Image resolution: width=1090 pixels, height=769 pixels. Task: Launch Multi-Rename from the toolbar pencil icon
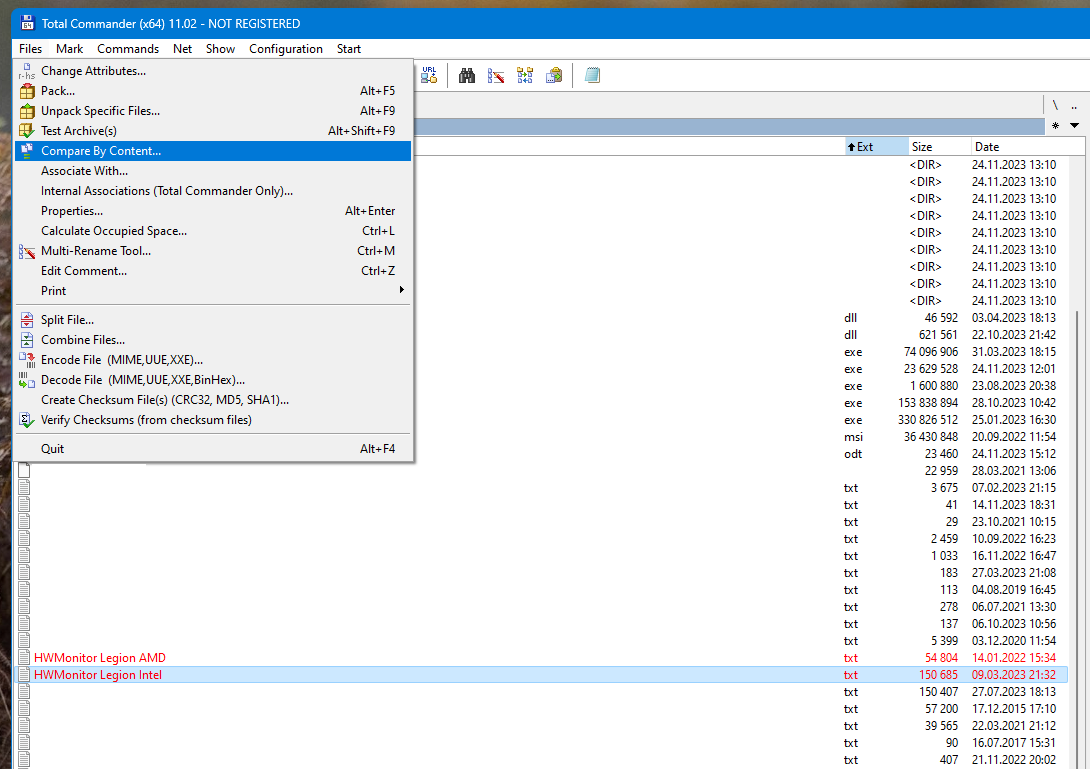coord(496,75)
